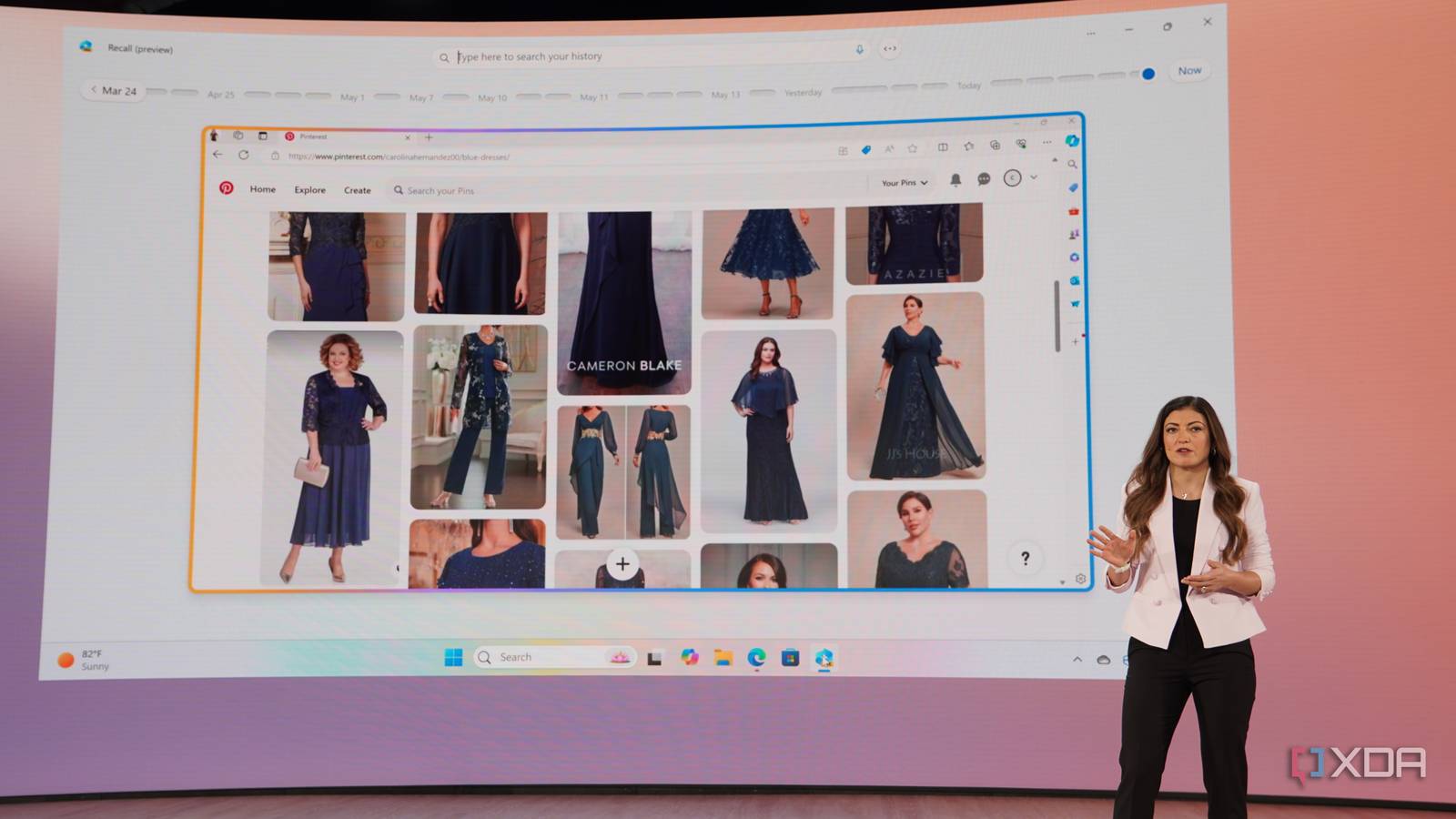
Task: Select the Yesterday timeline segment
Action: pyautogui.click(x=803, y=93)
